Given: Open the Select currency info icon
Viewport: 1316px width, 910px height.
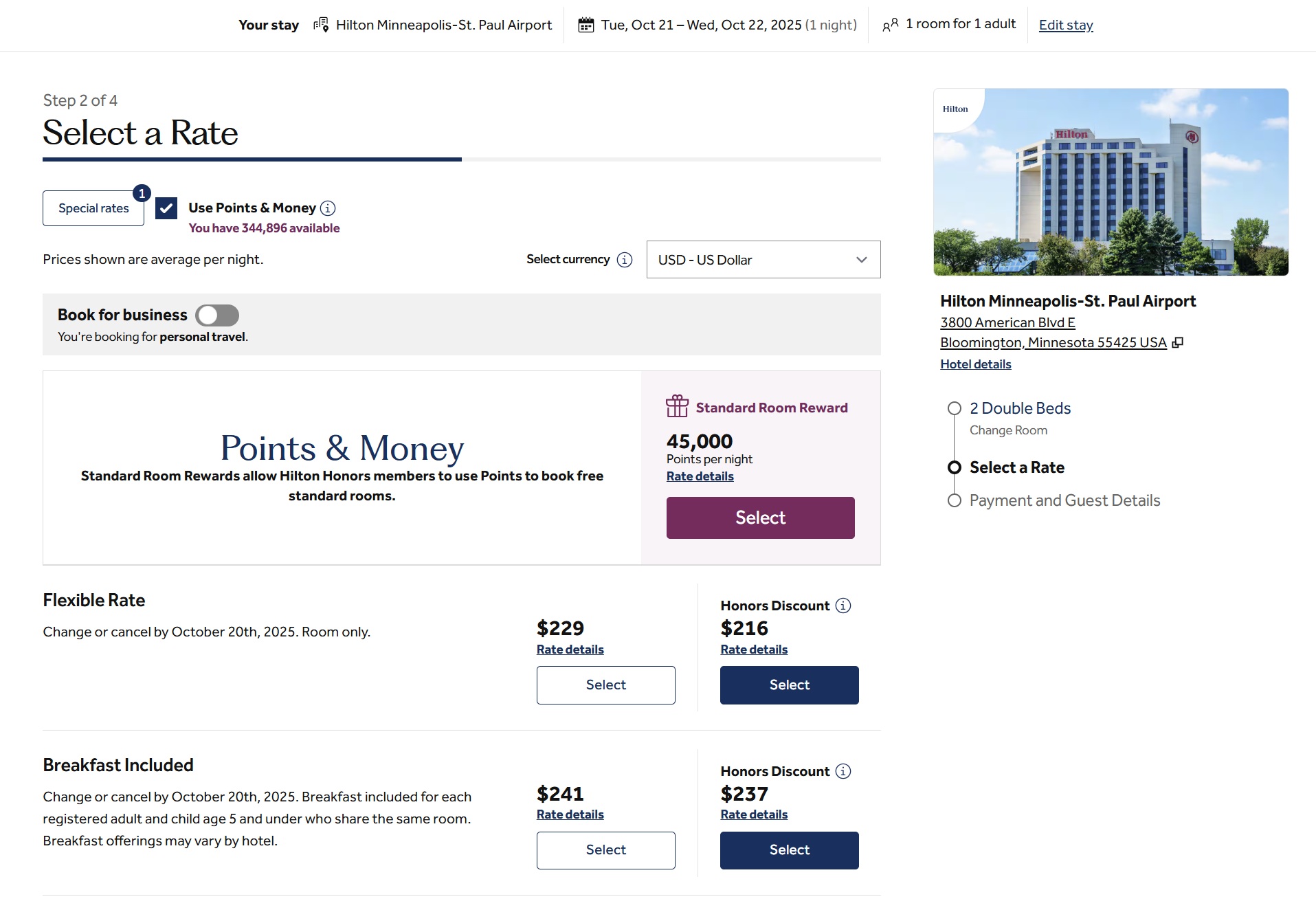Looking at the screenshot, I should pyautogui.click(x=624, y=260).
